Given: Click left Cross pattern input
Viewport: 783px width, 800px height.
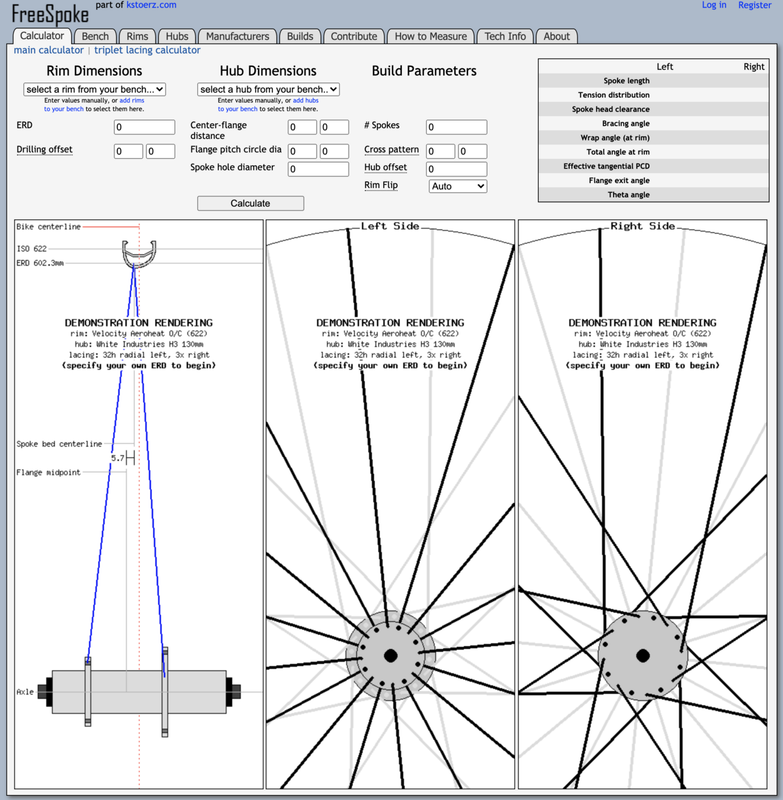Looking at the screenshot, I should [x=440, y=152].
